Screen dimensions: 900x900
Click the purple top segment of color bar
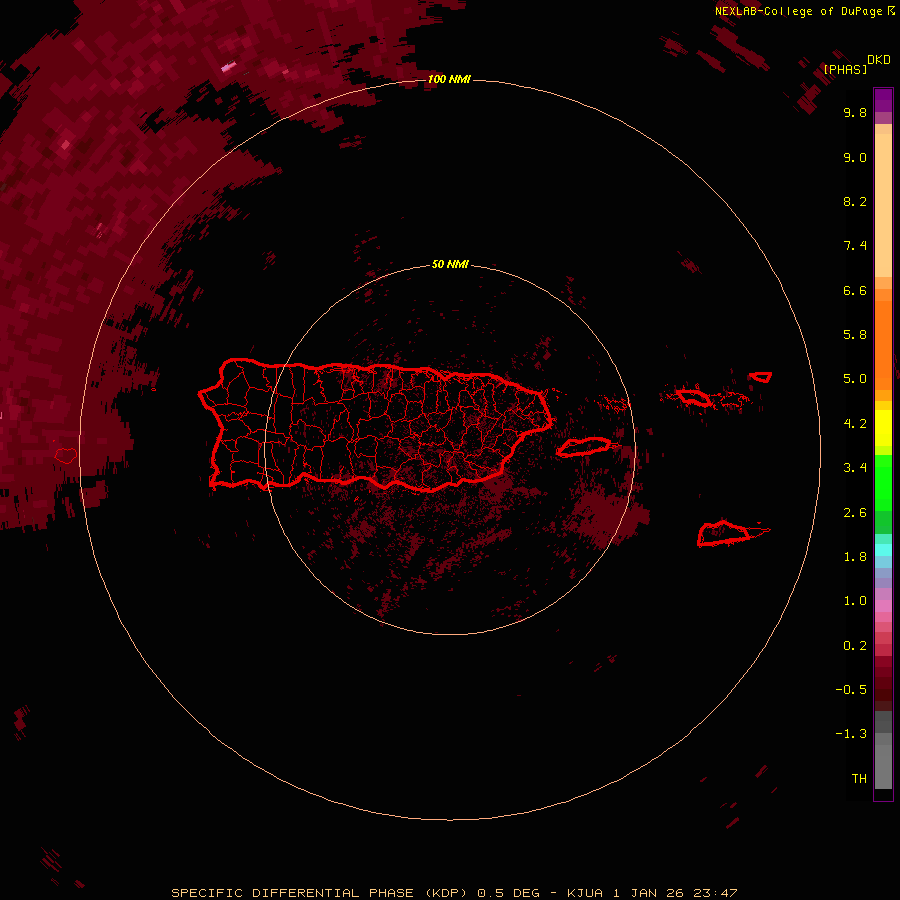point(883,100)
